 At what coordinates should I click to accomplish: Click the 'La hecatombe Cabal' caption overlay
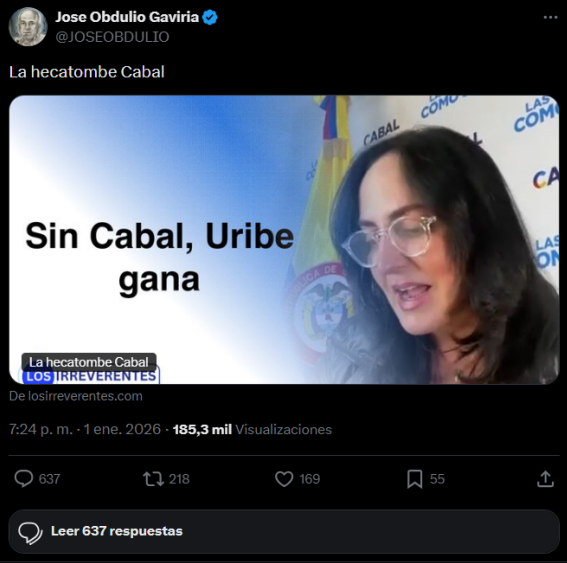click(89, 362)
